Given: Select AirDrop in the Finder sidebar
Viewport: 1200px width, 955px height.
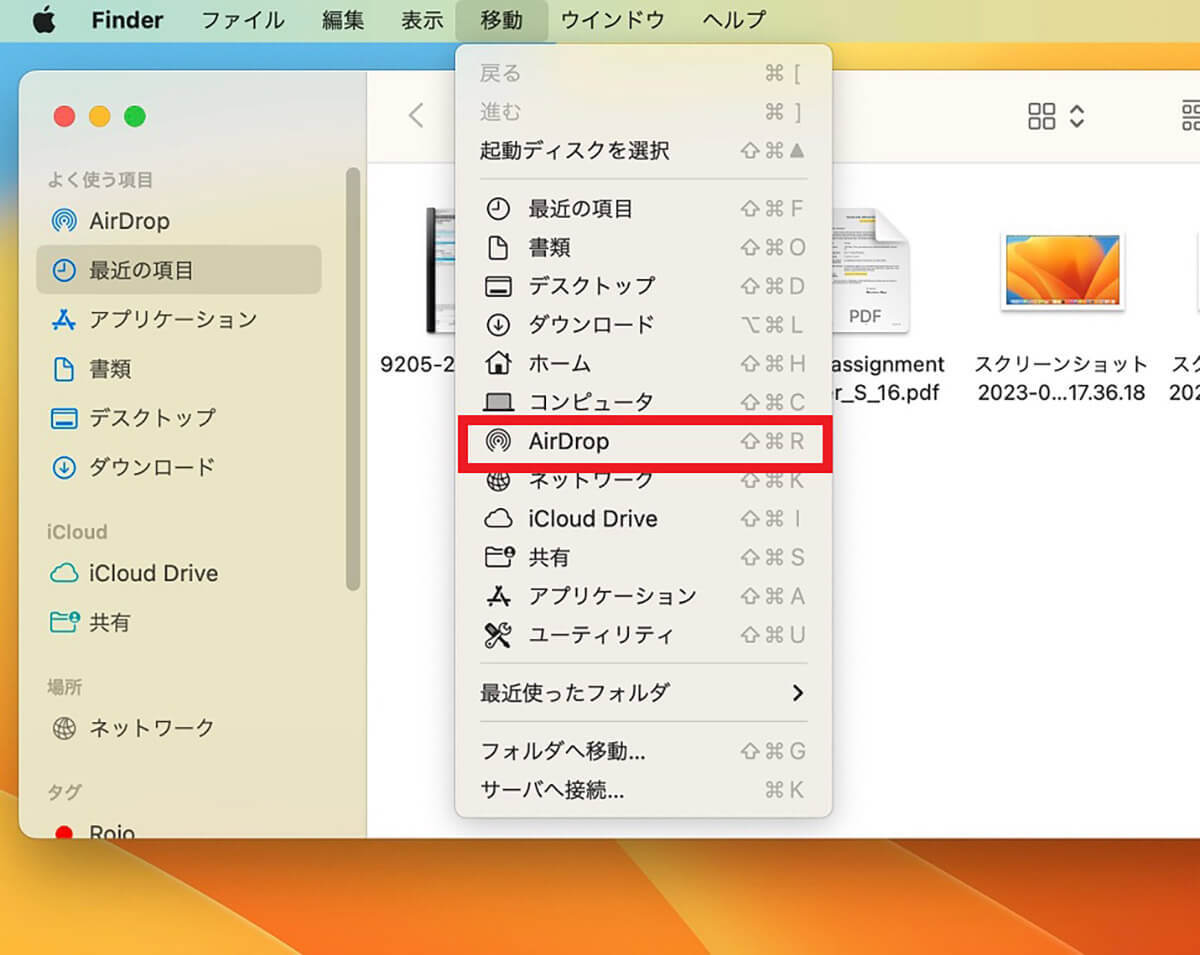Looking at the screenshot, I should [179, 221].
